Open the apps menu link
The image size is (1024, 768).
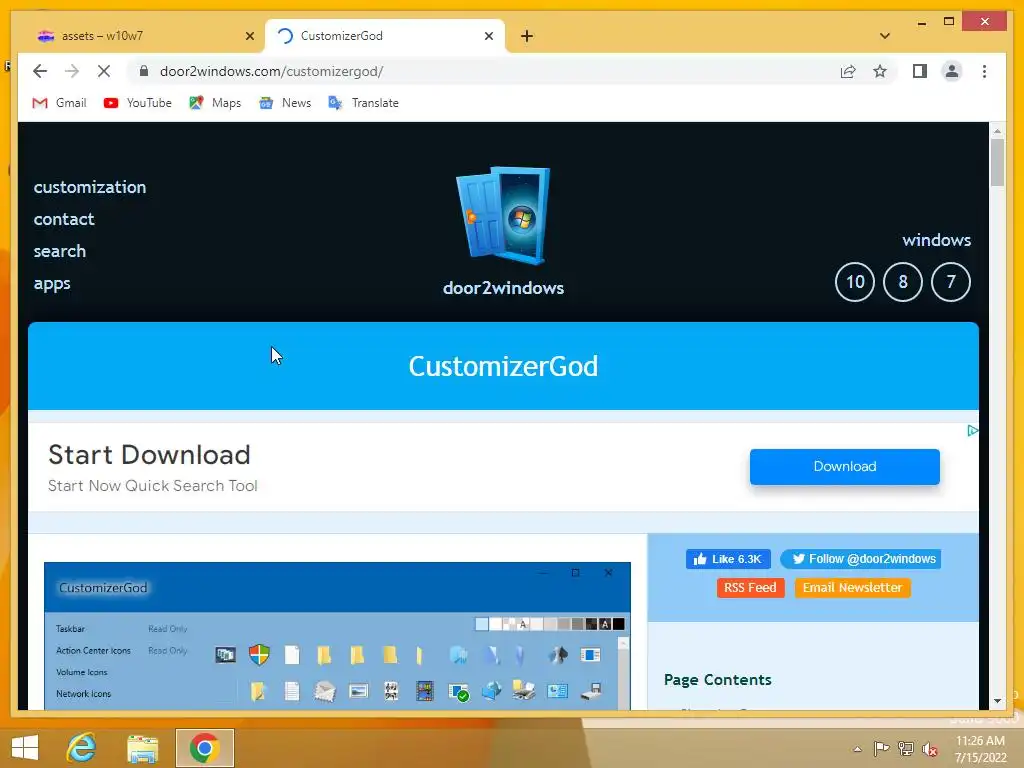click(52, 283)
